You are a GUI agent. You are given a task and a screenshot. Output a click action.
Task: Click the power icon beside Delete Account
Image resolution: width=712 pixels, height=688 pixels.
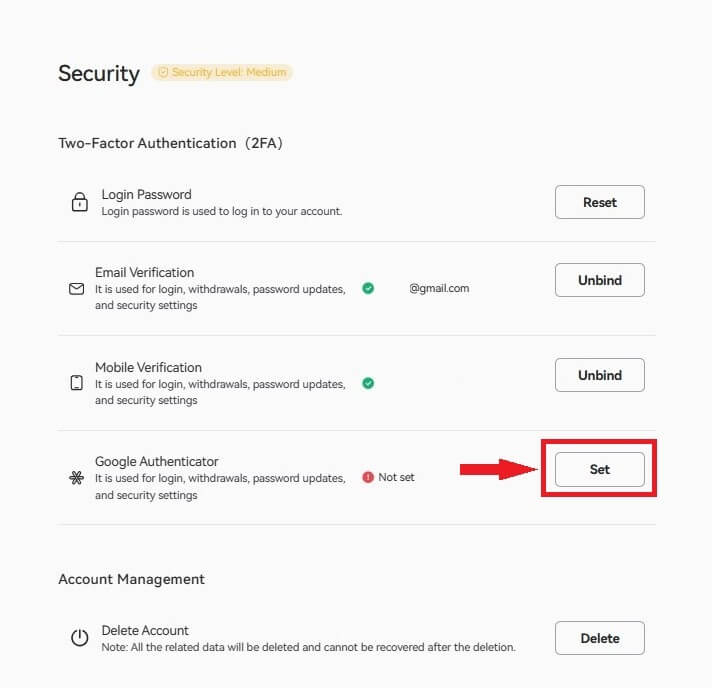[x=79, y=638]
